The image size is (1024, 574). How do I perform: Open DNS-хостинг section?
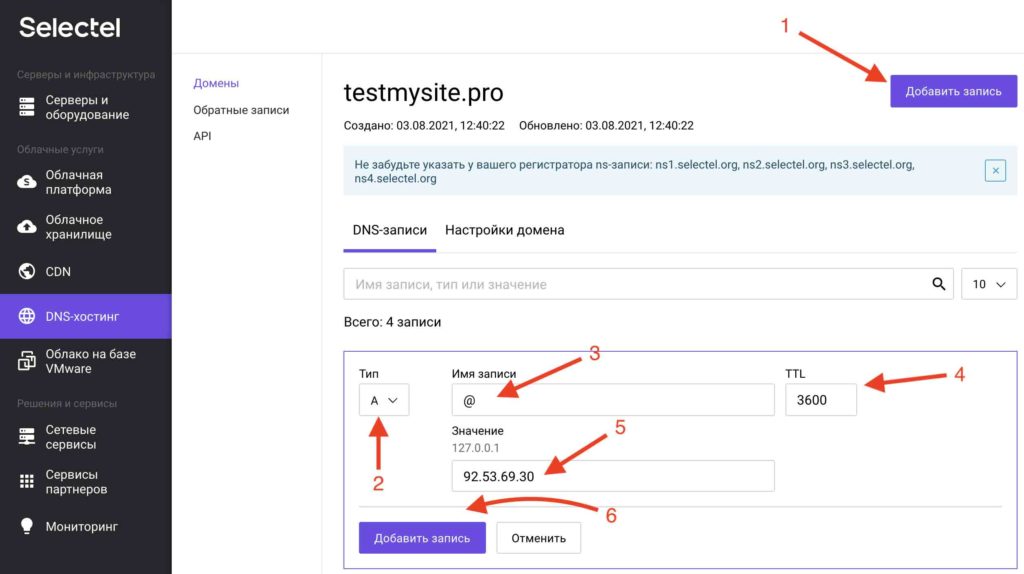click(86, 316)
